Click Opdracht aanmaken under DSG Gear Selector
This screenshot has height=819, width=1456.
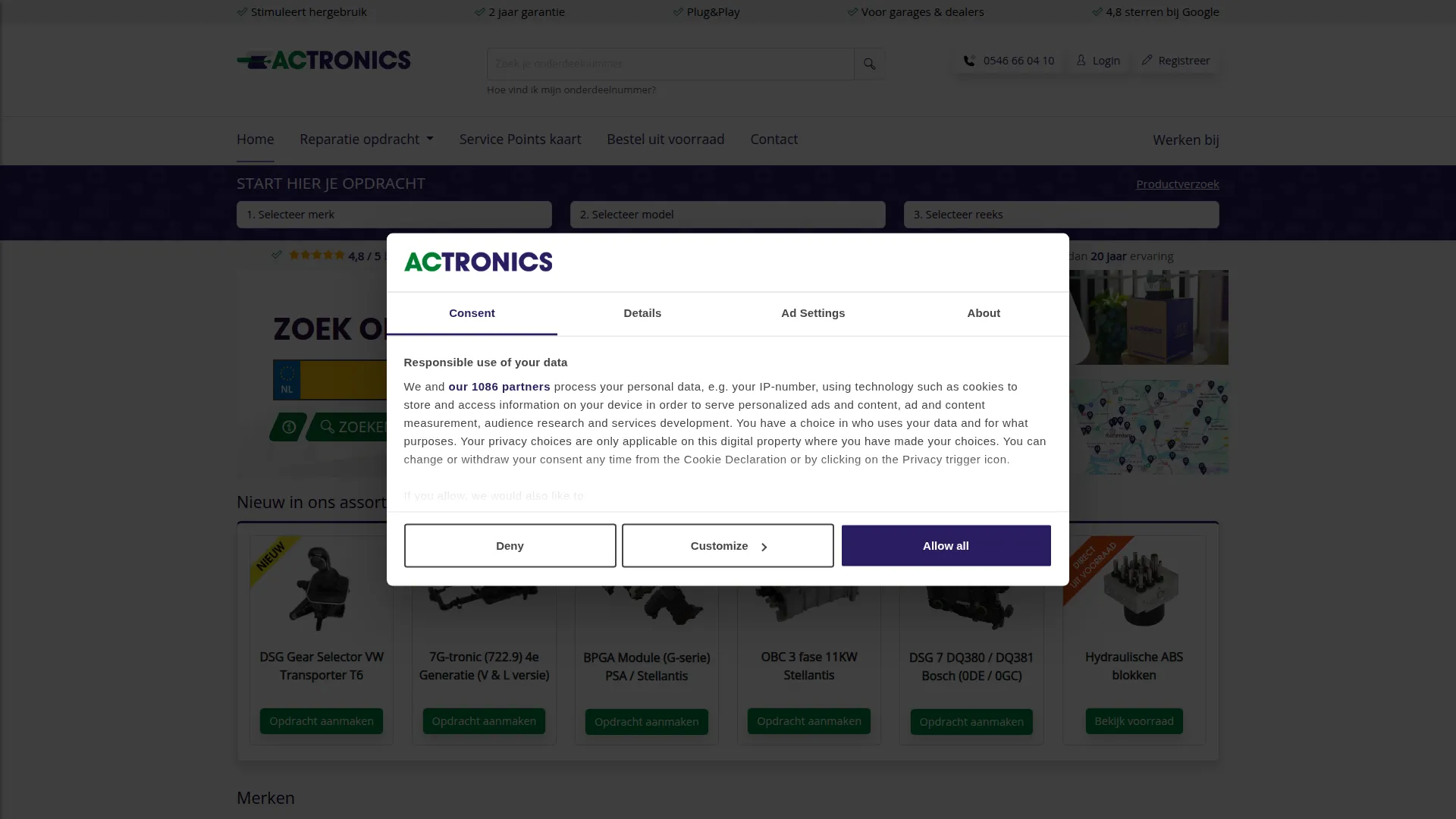322,721
